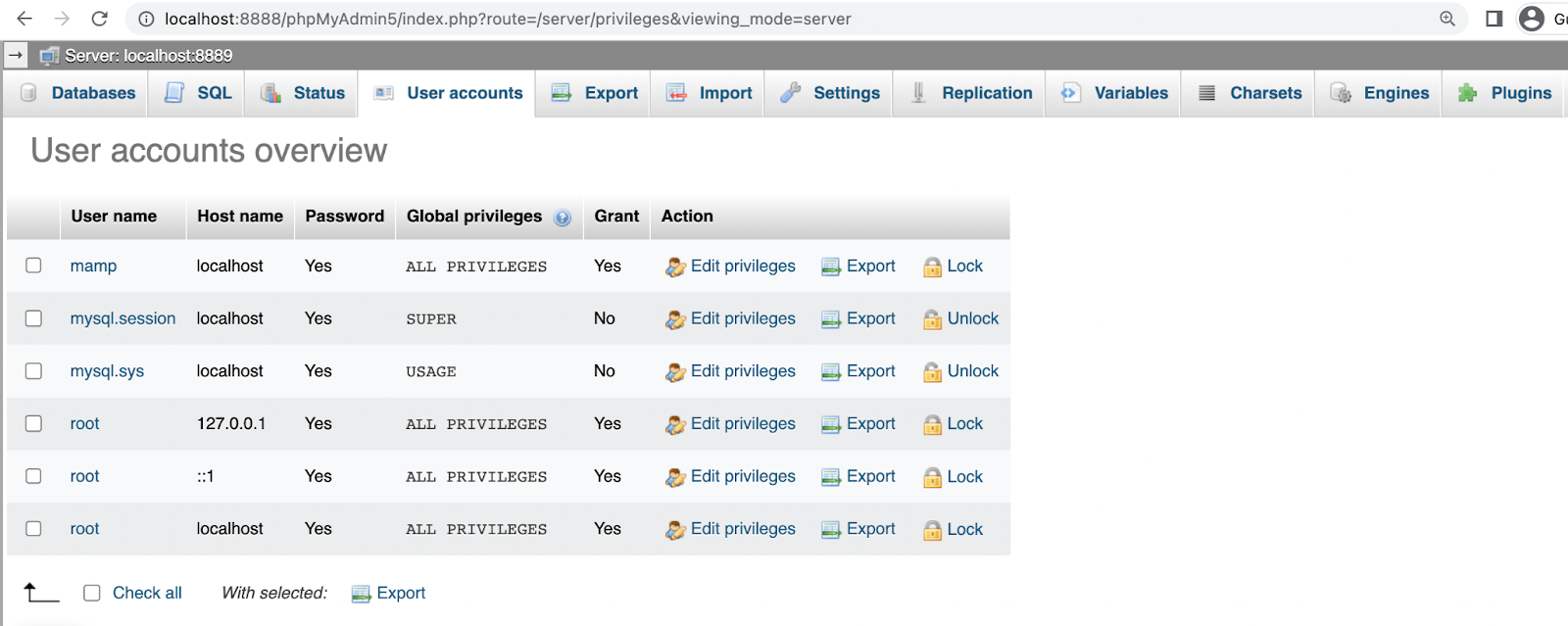Tick checkbox for root at localhost
The width and height of the screenshot is (1568, 626).
click(x=33, y=528)
